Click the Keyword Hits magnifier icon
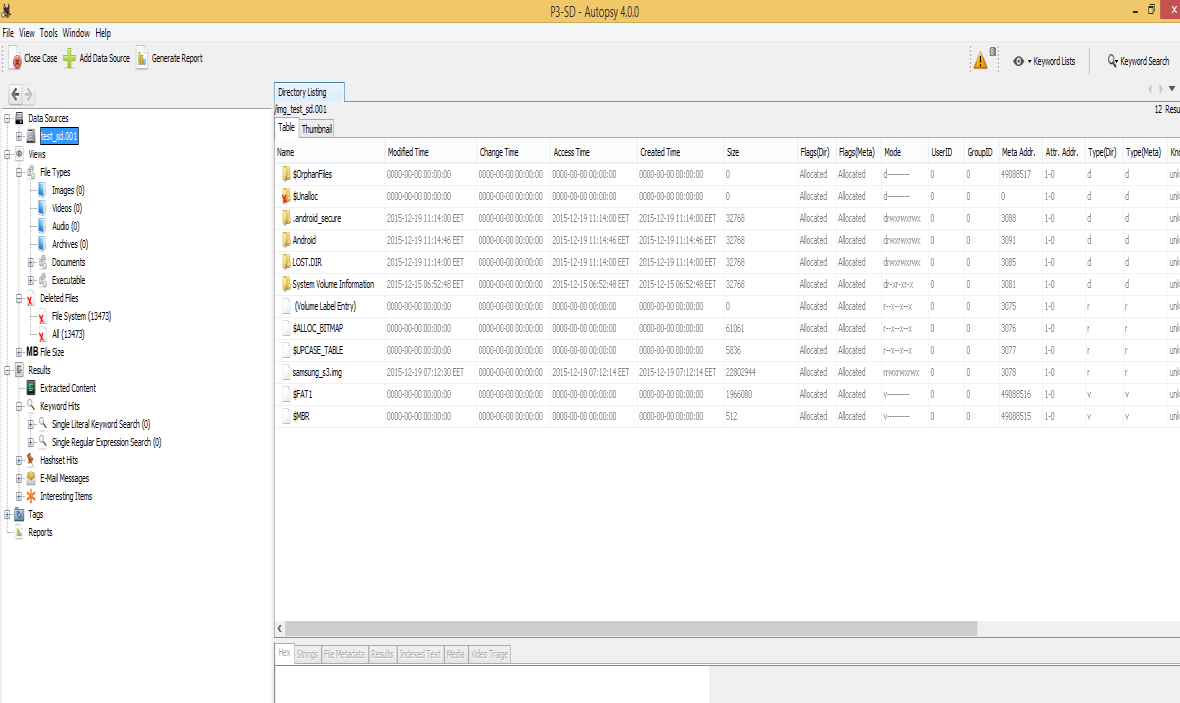Screen dimensions: 1180x703 point(31,406)
